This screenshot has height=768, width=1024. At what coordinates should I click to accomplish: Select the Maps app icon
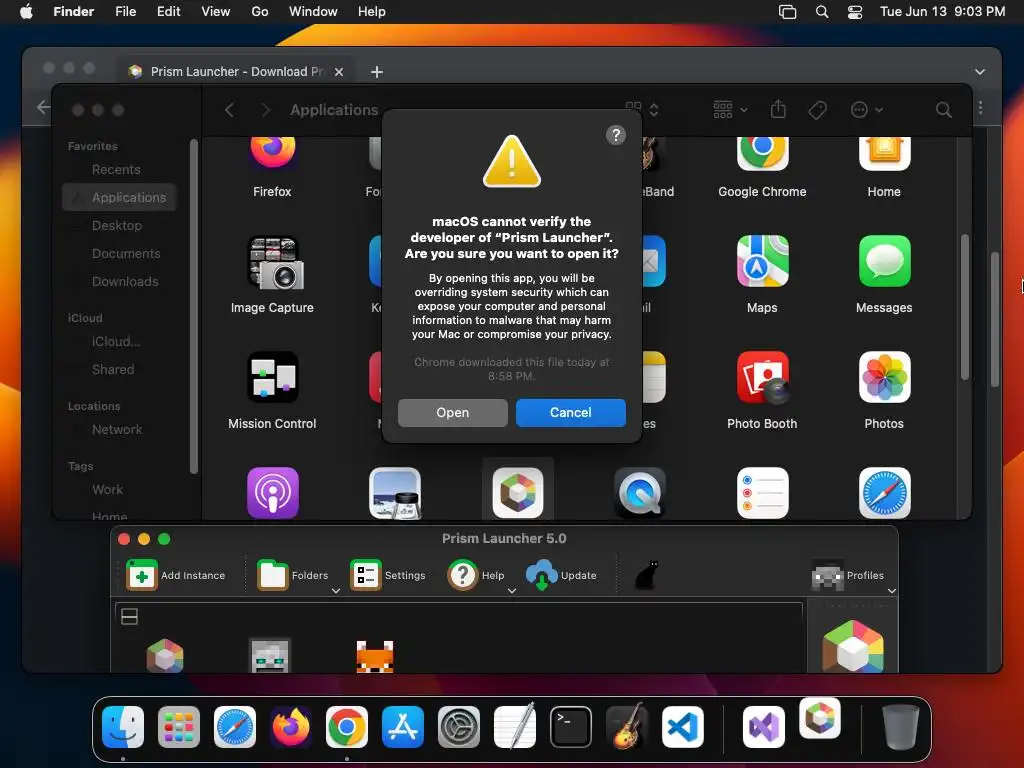tap(762, 261)
